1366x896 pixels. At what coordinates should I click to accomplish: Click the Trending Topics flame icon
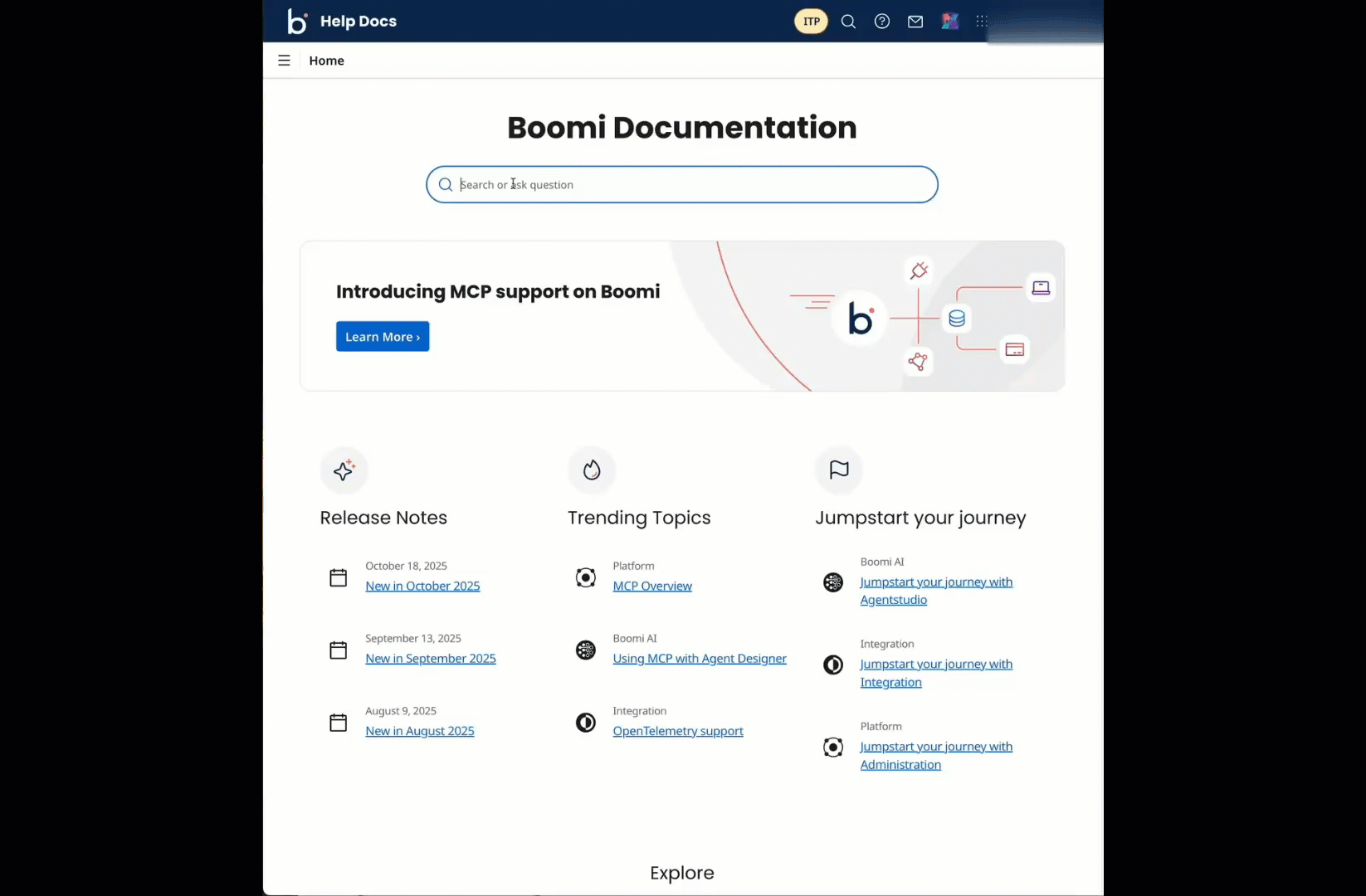[x=592, y=470]
